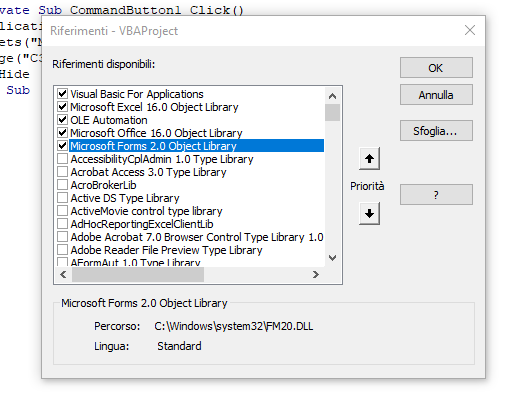Screen dimensions: 520x399
Task: Enable the AcroBrokerLib reference checkbox
Action: [x=62, y=185]
